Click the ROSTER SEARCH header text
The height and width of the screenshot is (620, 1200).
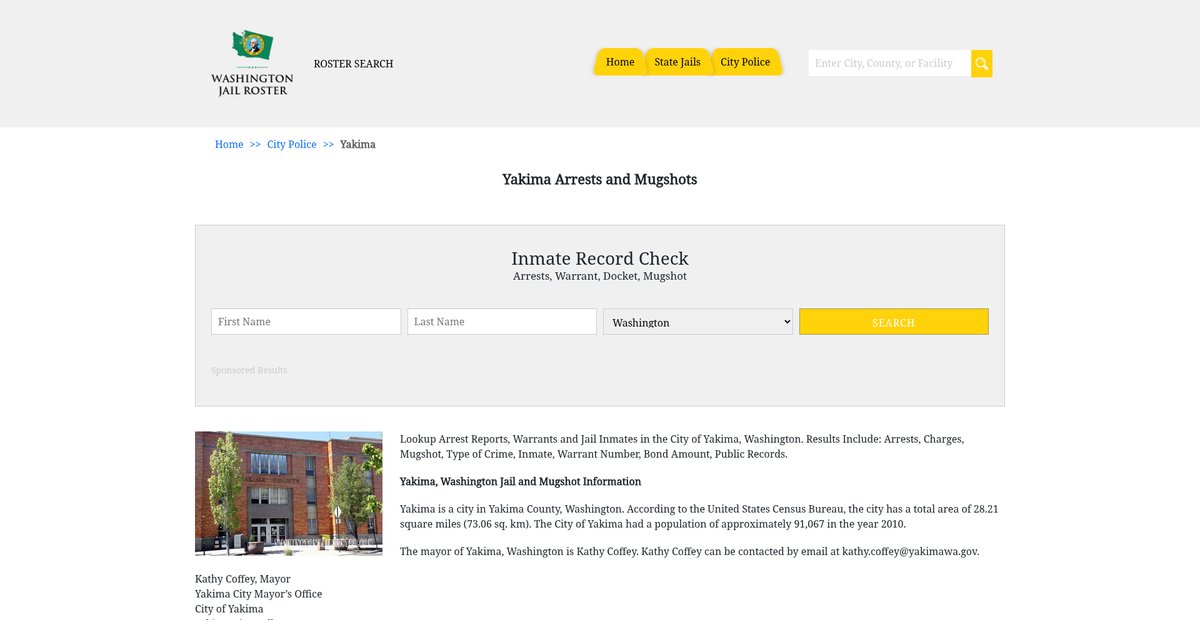point(353,64)
